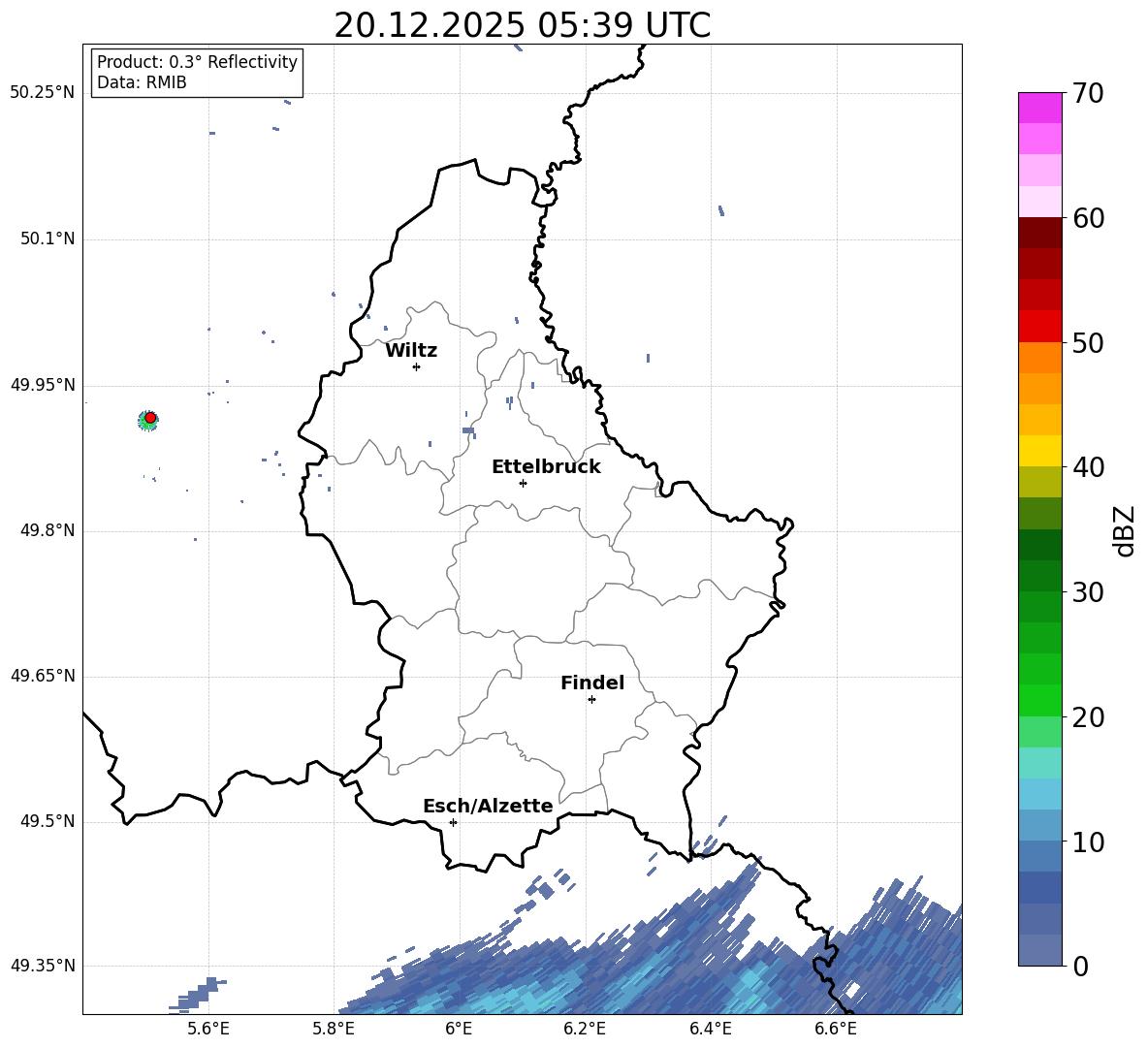Click the 49.8°N latitude label

[48, 530]
